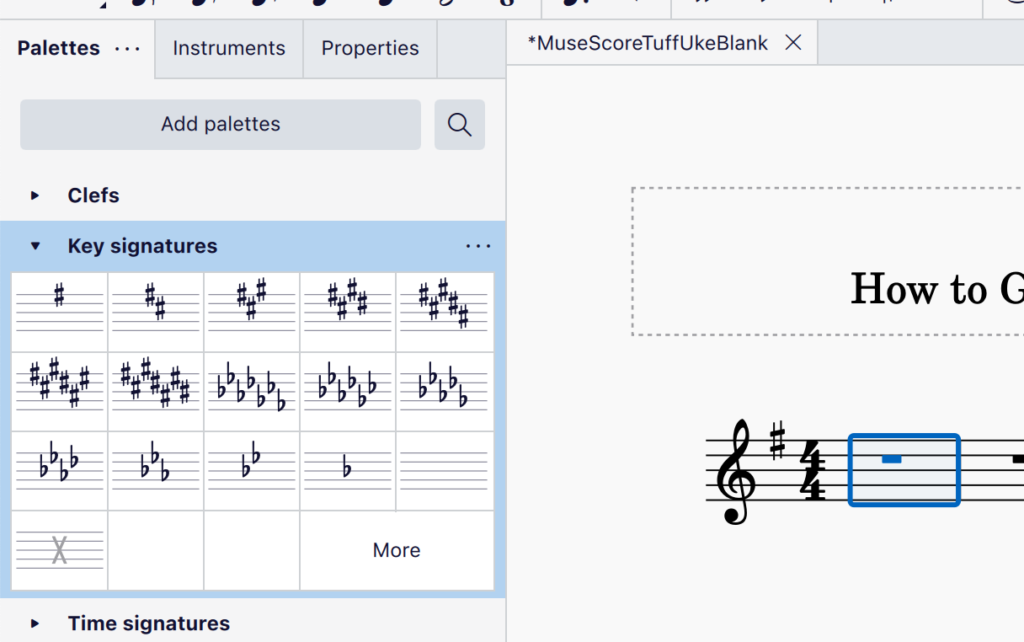Switch to the Instruments tab
This screenshot has width=1024, height=642.
[x=228, y=47]
